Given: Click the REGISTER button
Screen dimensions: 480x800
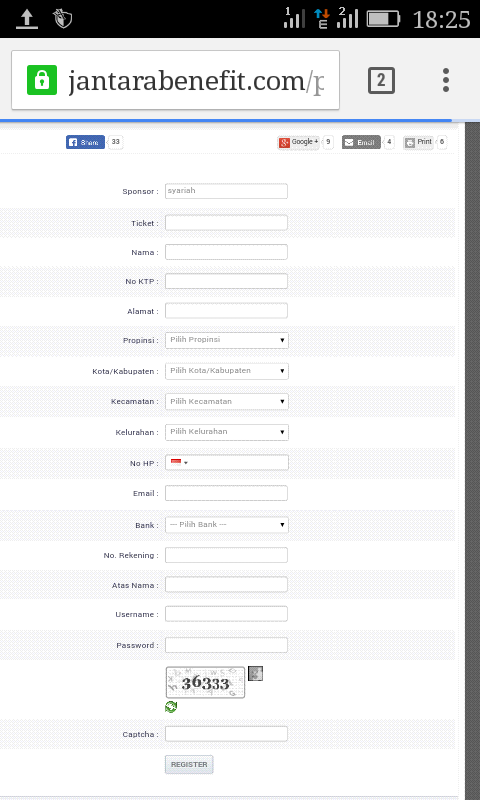Looking at the screenshot, I should point(189,764).
